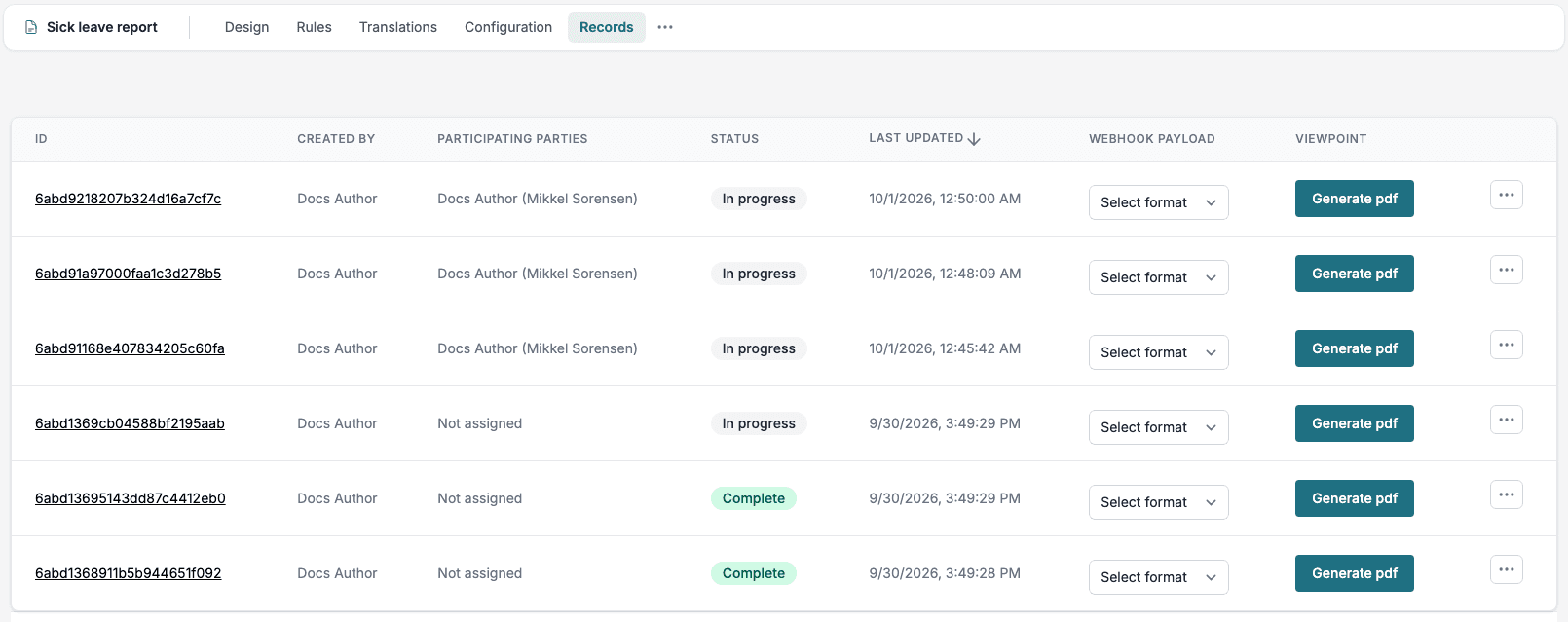Click Not assigned in row 6abd1369cb04588bf2195aab
Screen dimensions: 1568x622
click(x=480, y=423)
